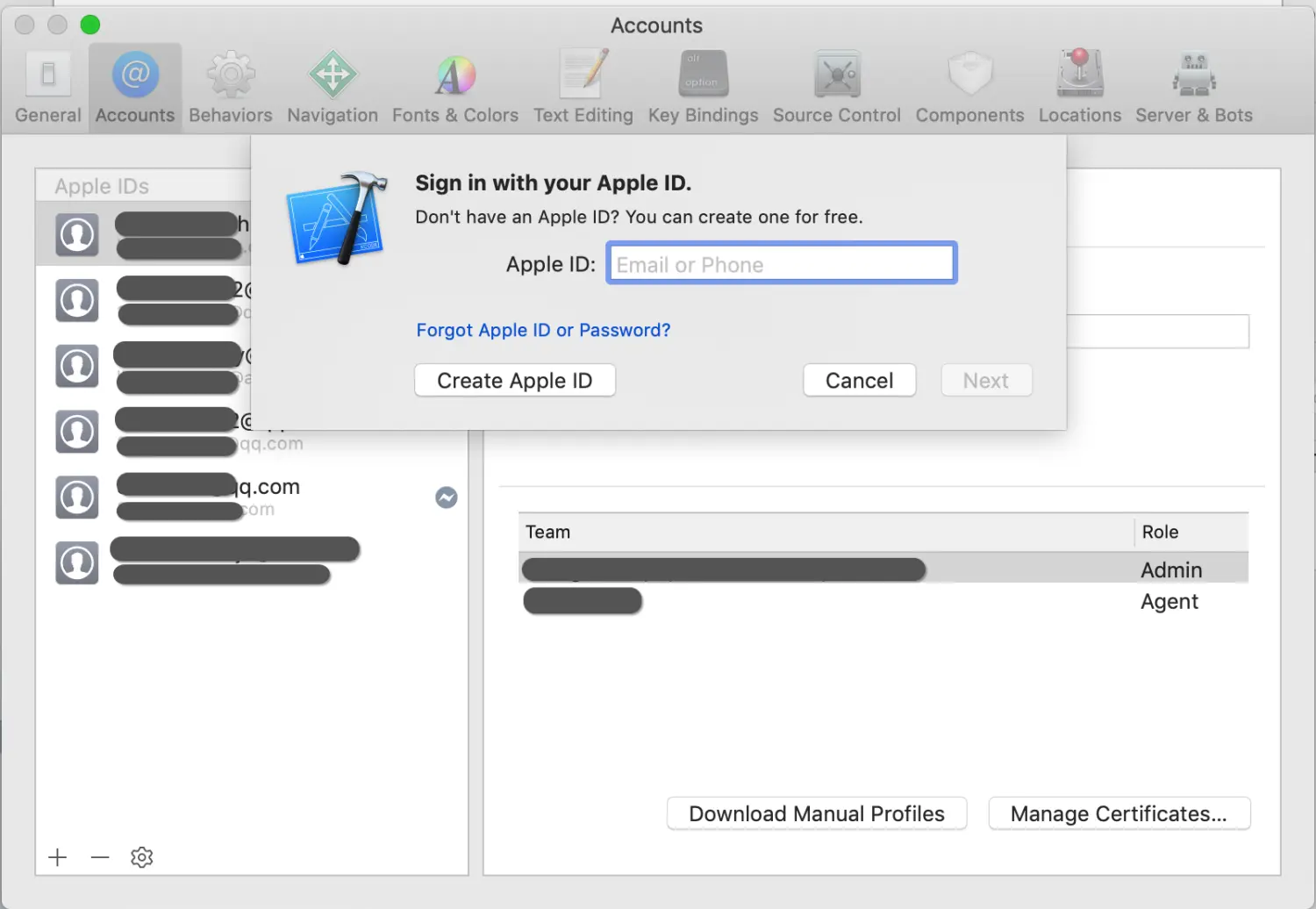Select the last Apple ID avatar
This screenshot has height=909, width=1316.
click(x=77, y=562)
